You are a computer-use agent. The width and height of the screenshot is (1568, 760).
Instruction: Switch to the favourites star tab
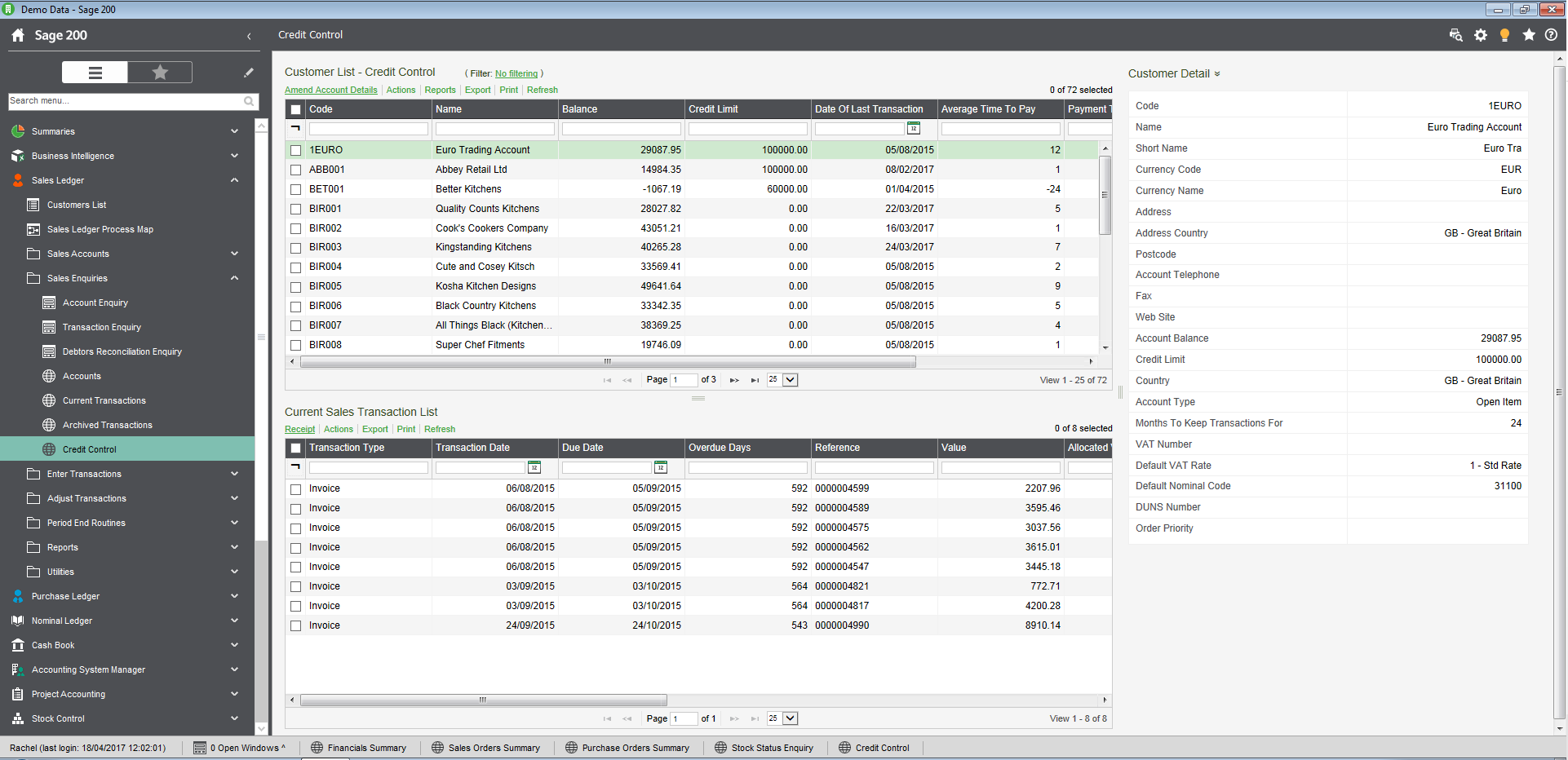(160, 73)
